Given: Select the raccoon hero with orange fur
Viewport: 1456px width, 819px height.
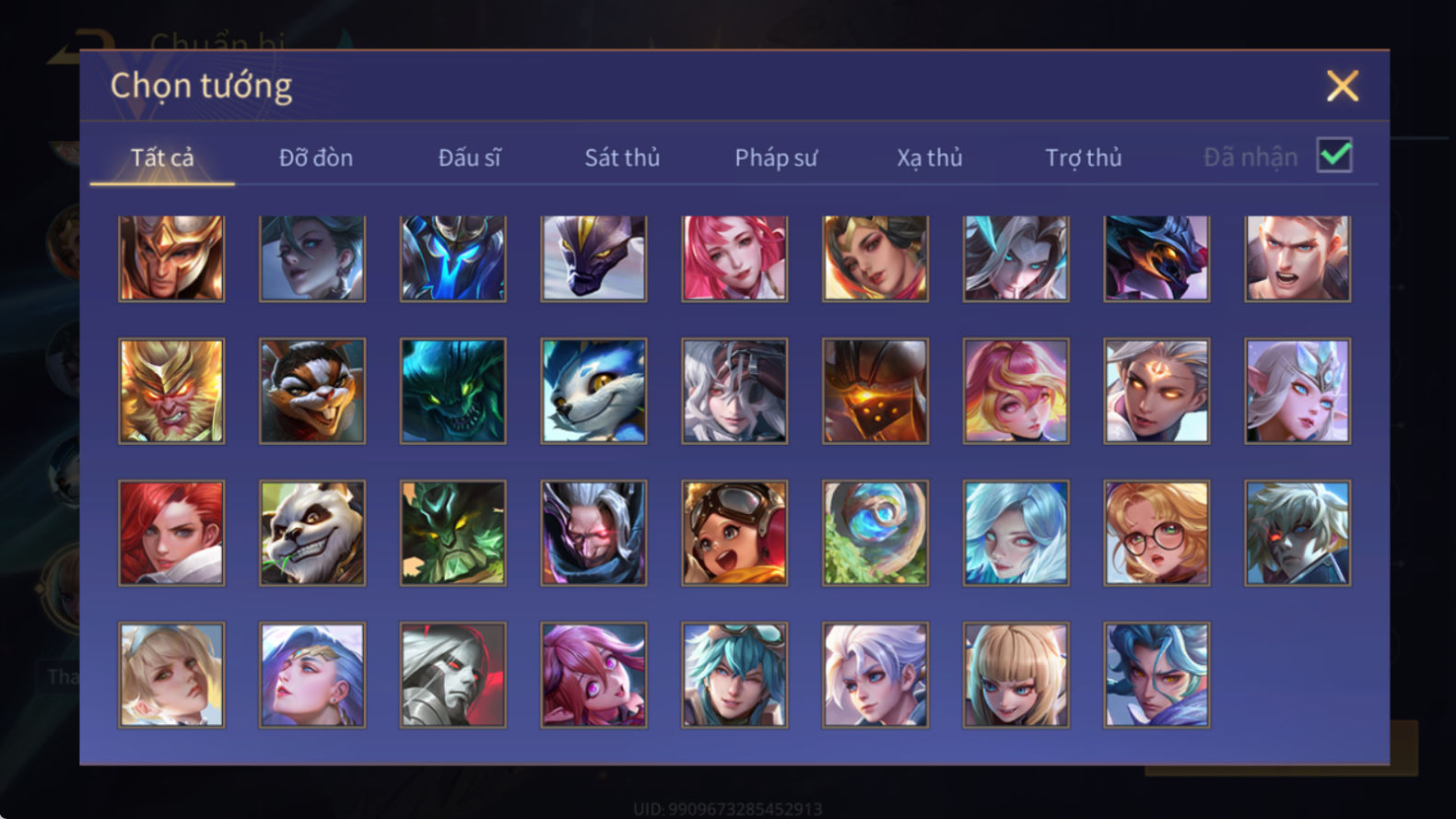Looking at the screenshot, I should coord(312,391).
